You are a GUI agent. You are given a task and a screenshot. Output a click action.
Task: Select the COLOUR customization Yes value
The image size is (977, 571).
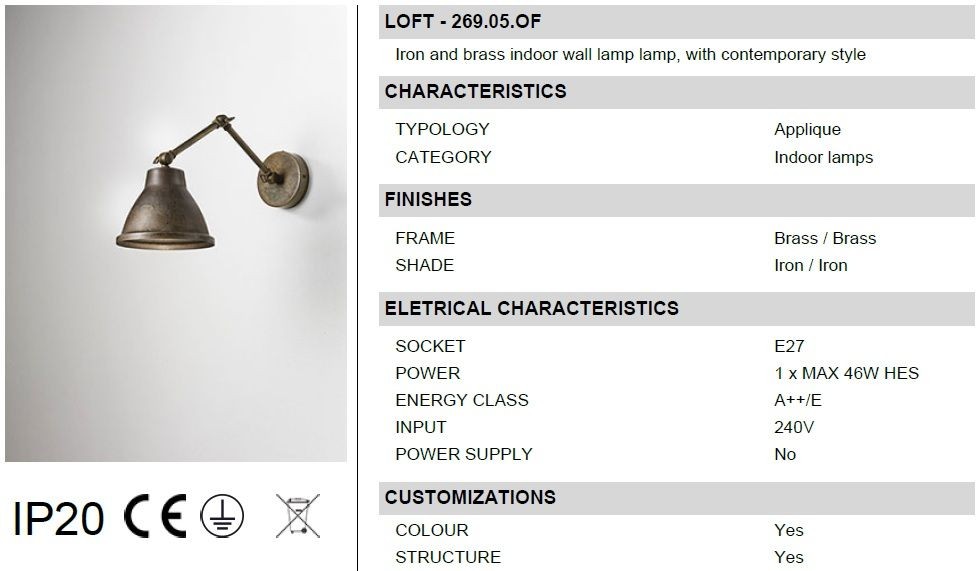[789, 530]
